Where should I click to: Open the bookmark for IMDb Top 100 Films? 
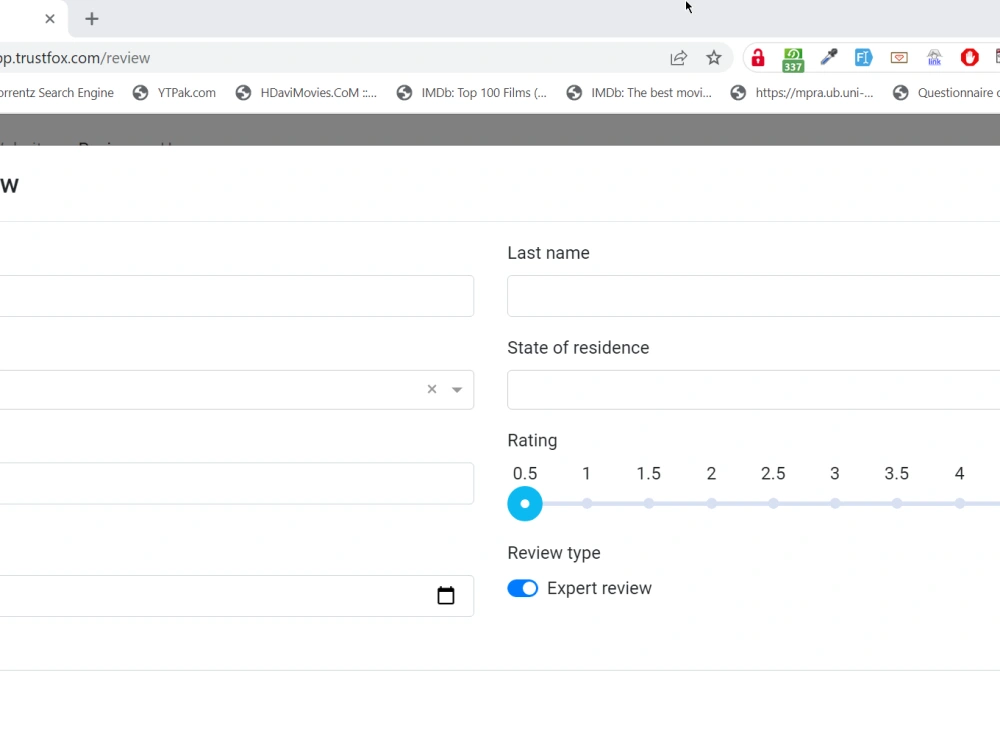[x=472, y=92]
